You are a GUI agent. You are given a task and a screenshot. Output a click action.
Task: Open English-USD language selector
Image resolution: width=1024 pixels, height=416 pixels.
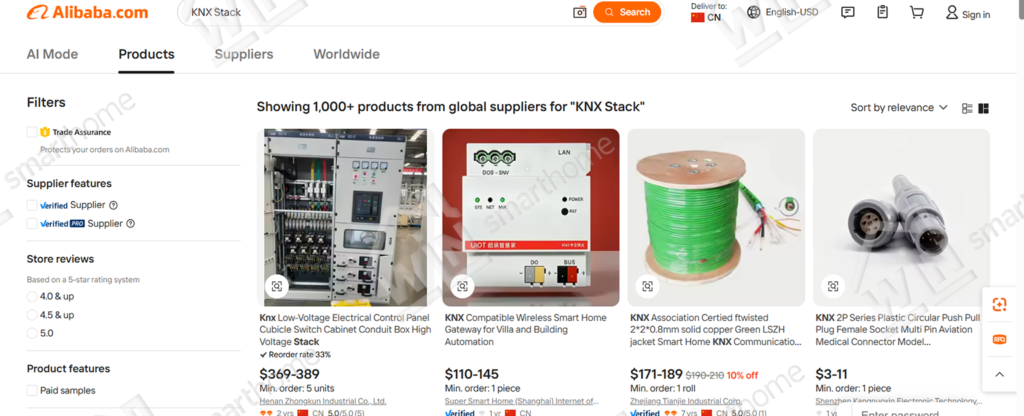[782, 12]
